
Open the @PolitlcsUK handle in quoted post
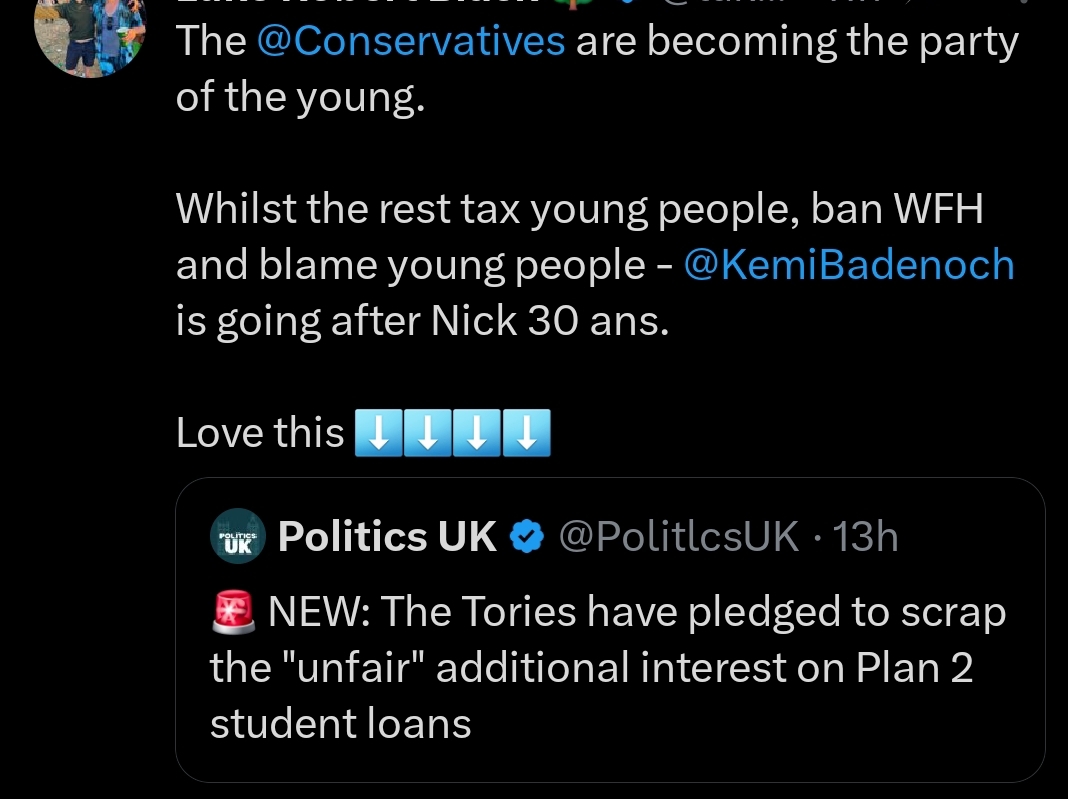pyautogui.click(x=678, y=537)
